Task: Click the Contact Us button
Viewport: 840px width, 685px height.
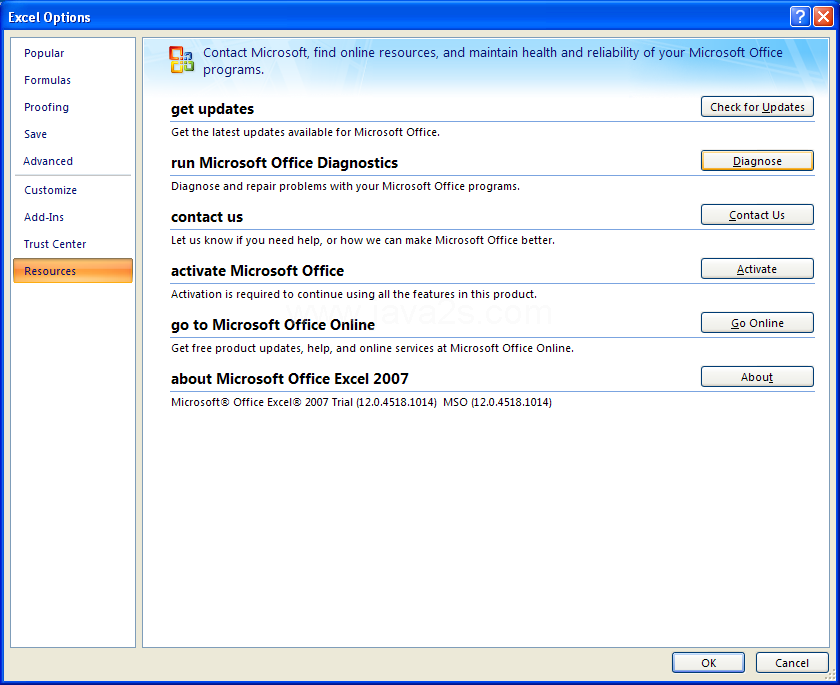Action: coord(757,215)
